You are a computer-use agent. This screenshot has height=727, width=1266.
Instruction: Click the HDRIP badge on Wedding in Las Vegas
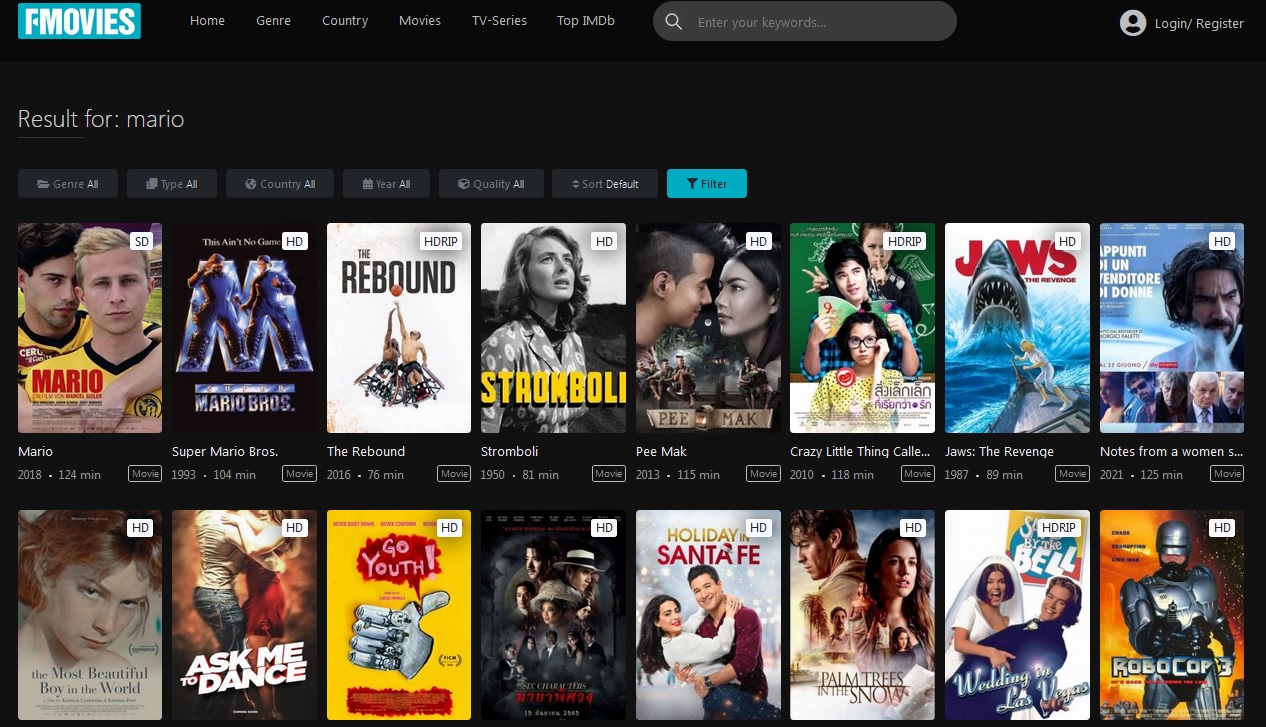tap(1058, 527)
